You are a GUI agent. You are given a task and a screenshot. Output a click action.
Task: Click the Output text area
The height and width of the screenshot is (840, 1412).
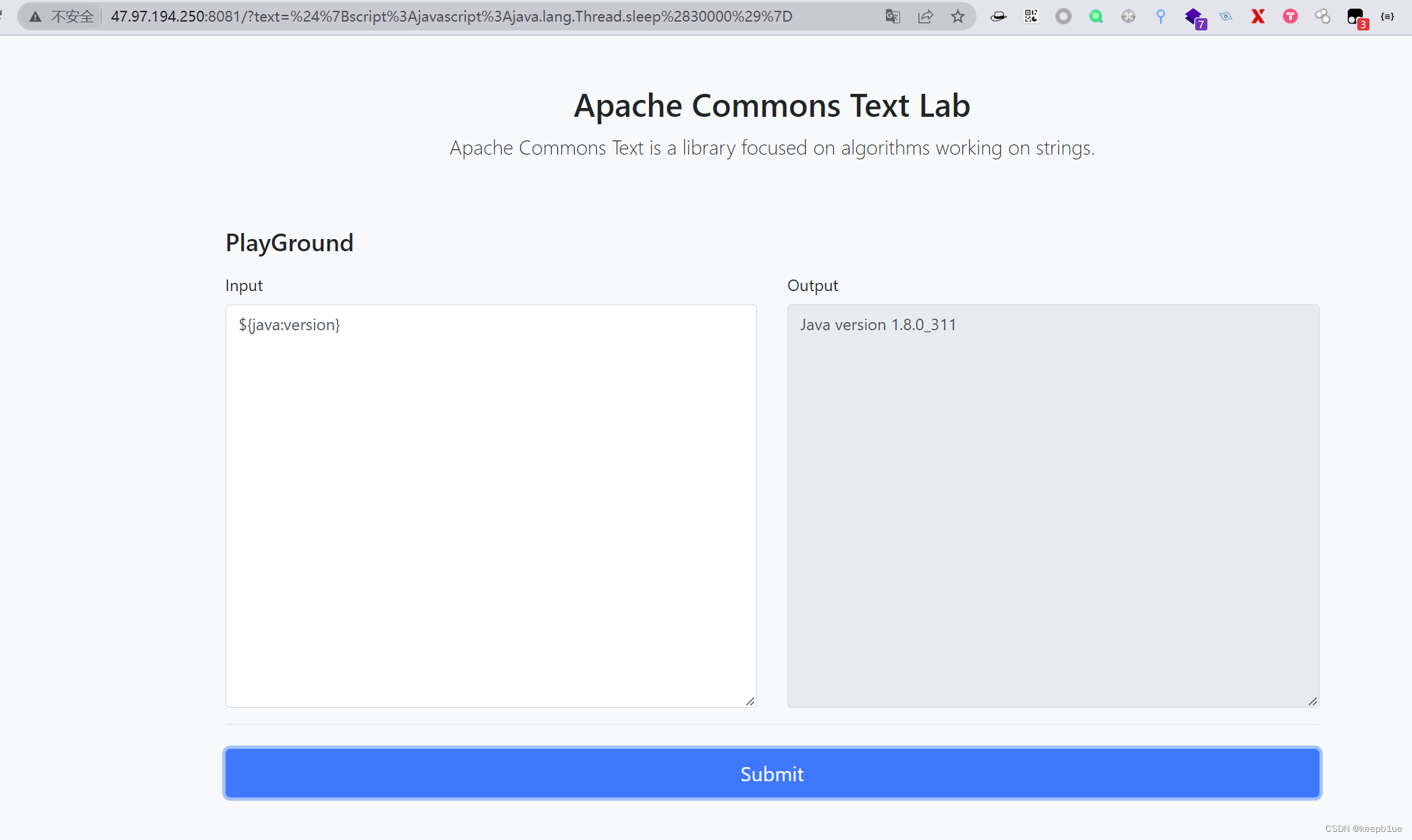pyautogui.click(x=1053, y=506)
